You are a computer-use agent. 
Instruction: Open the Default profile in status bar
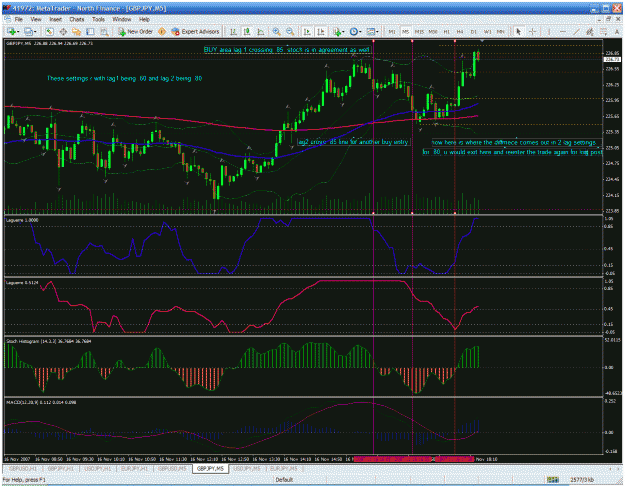coord(284,480)
